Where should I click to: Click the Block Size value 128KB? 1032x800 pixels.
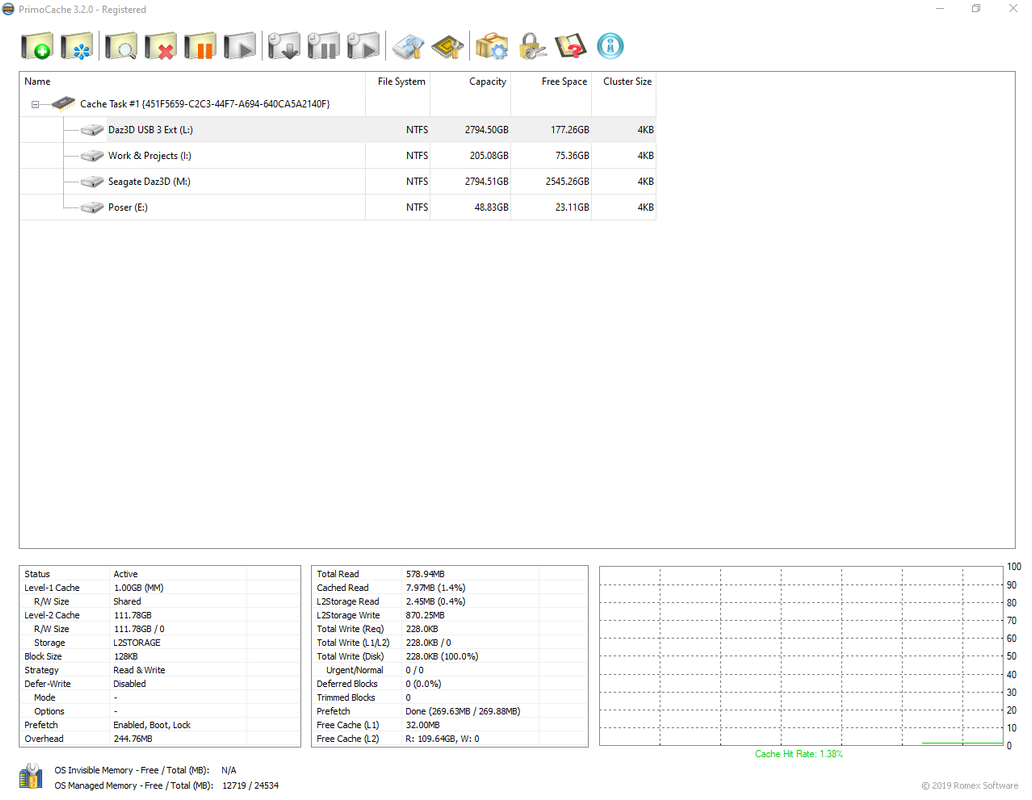(126, 657)
